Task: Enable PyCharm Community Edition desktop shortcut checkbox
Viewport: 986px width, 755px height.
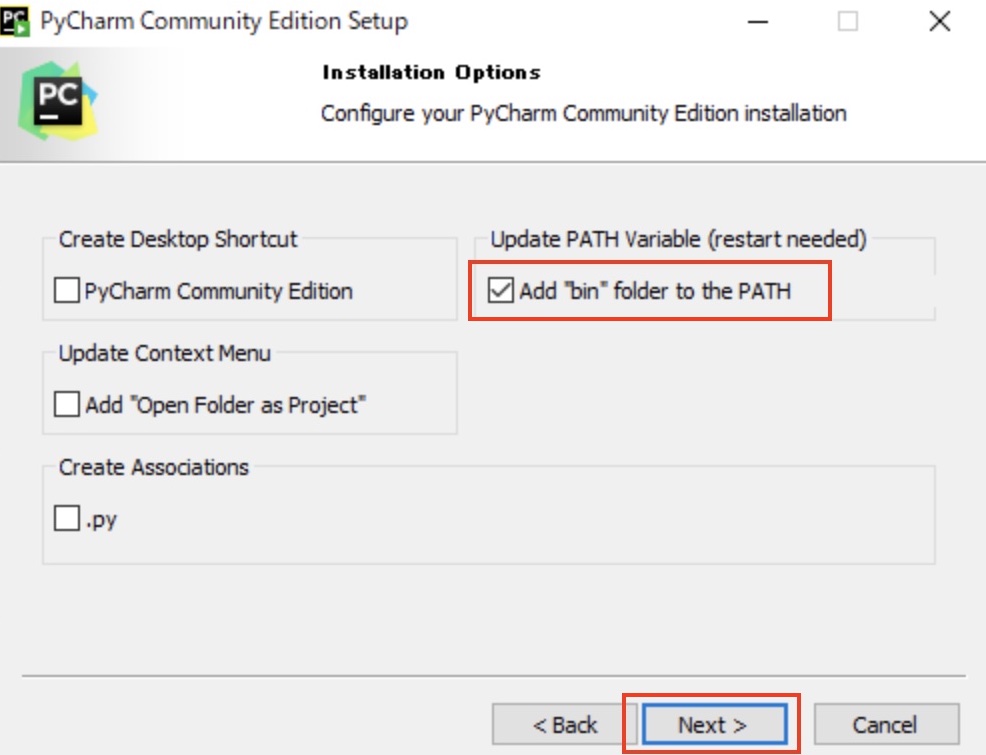Action: pos(67,291)
